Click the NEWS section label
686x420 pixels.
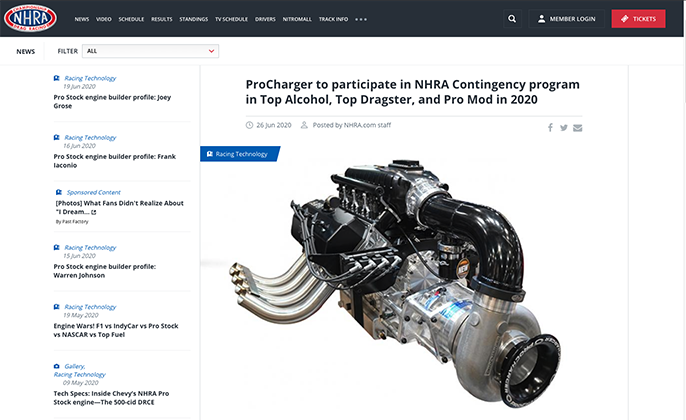click(x=26, y=51)
